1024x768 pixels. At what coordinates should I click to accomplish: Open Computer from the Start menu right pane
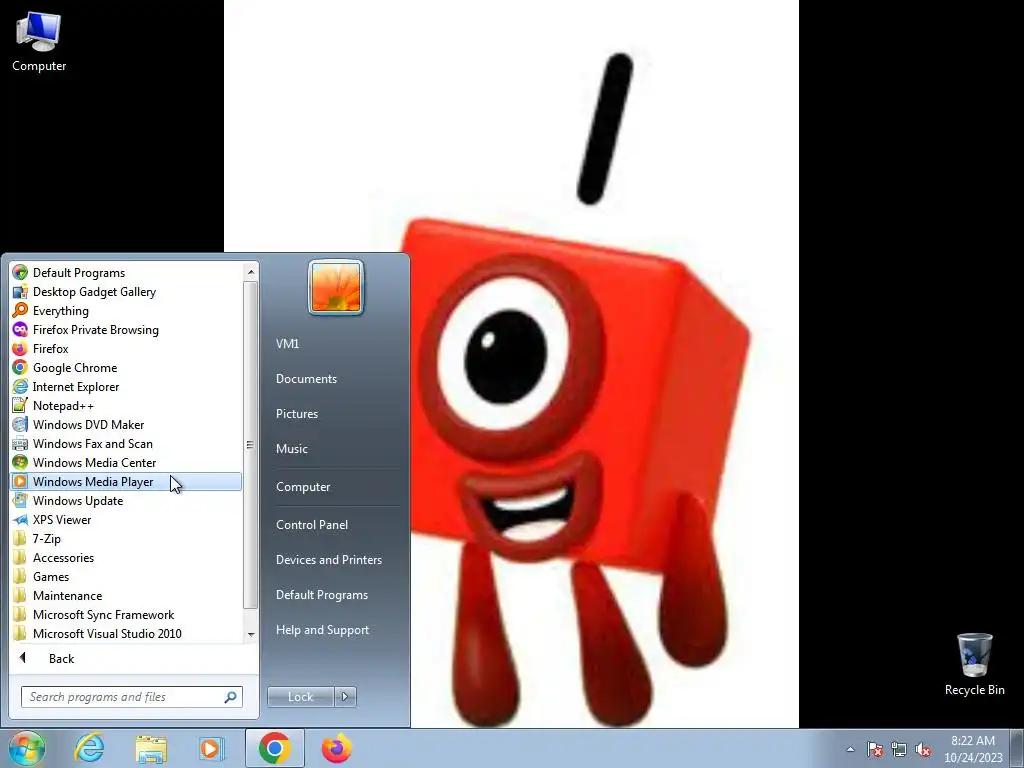(x=334, y=487)
